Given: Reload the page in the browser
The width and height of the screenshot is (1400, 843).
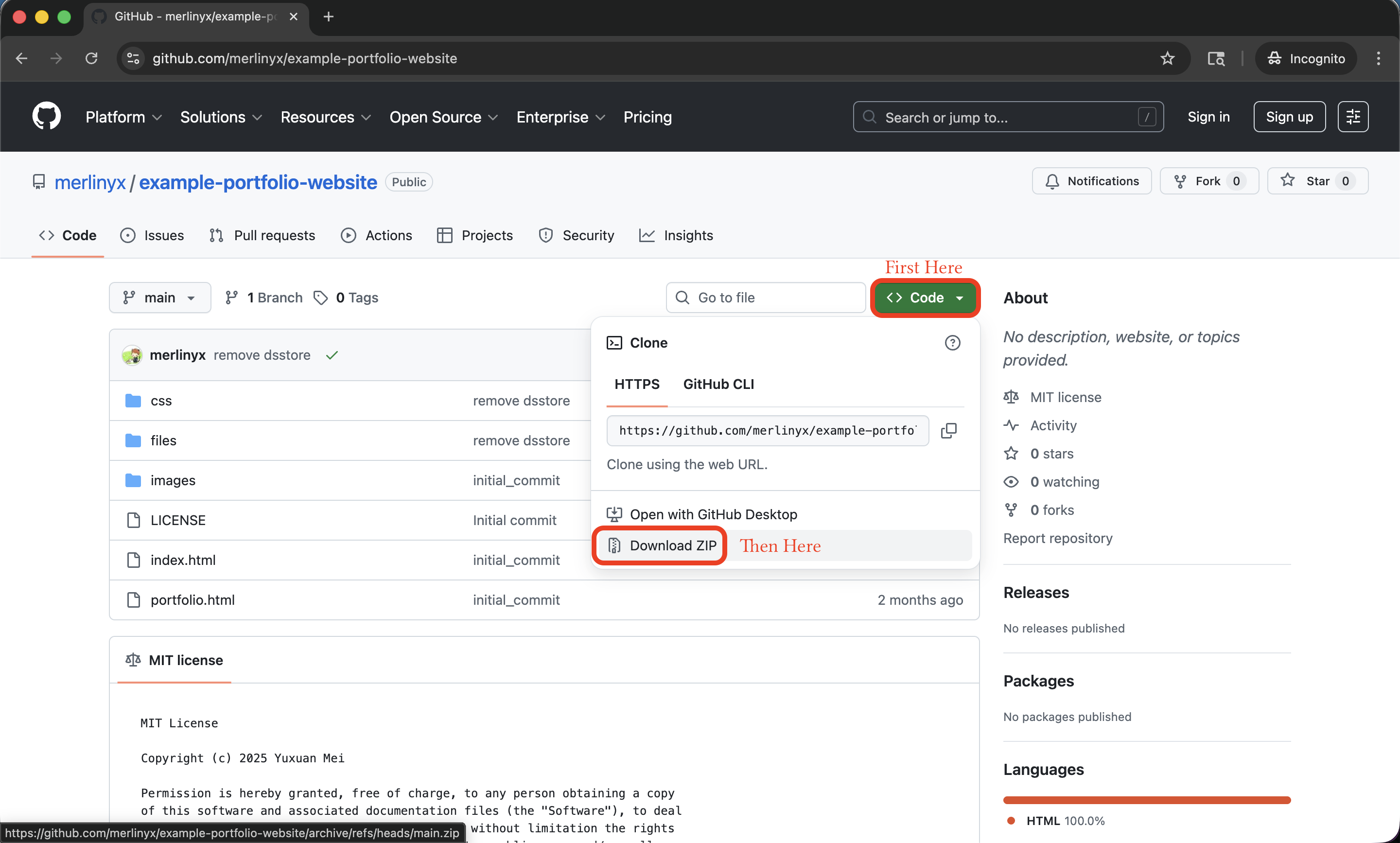Looking at the screenshot, I should click(x=91, y=58).
